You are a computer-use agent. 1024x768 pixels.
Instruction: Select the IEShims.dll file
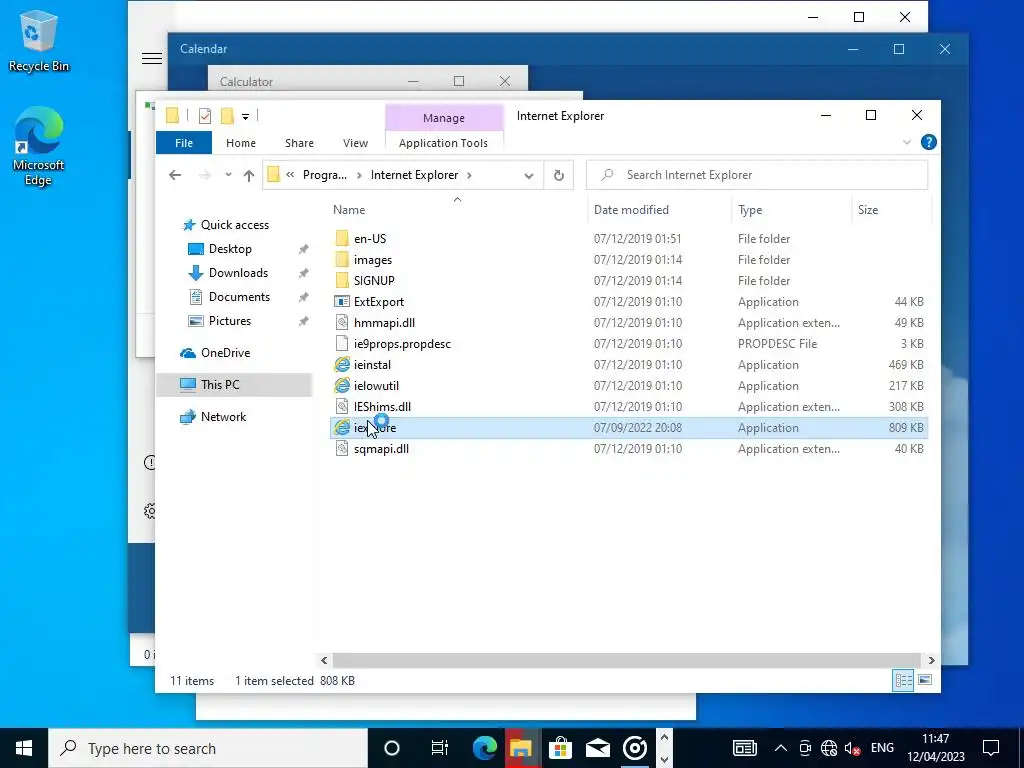point(381,406)
